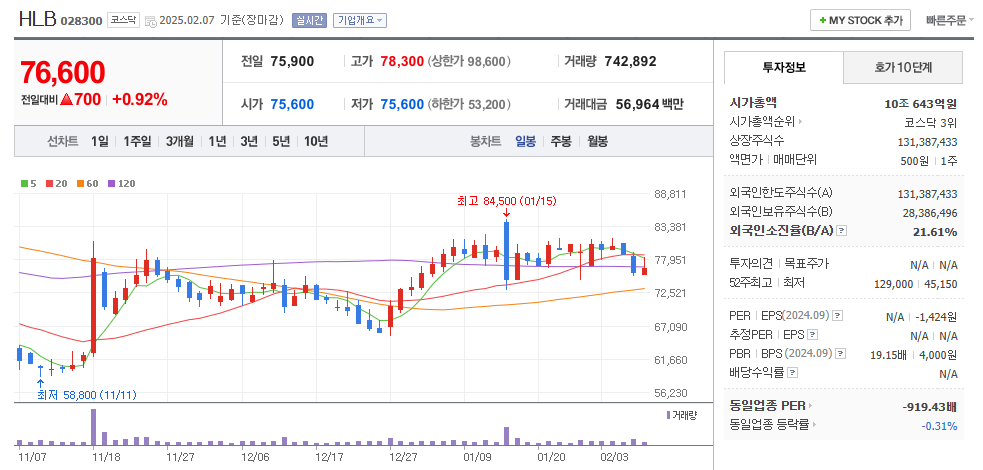The image size is (983, 470).
Task: Switch to the 투자정보 tab
Action: [784, 68]
